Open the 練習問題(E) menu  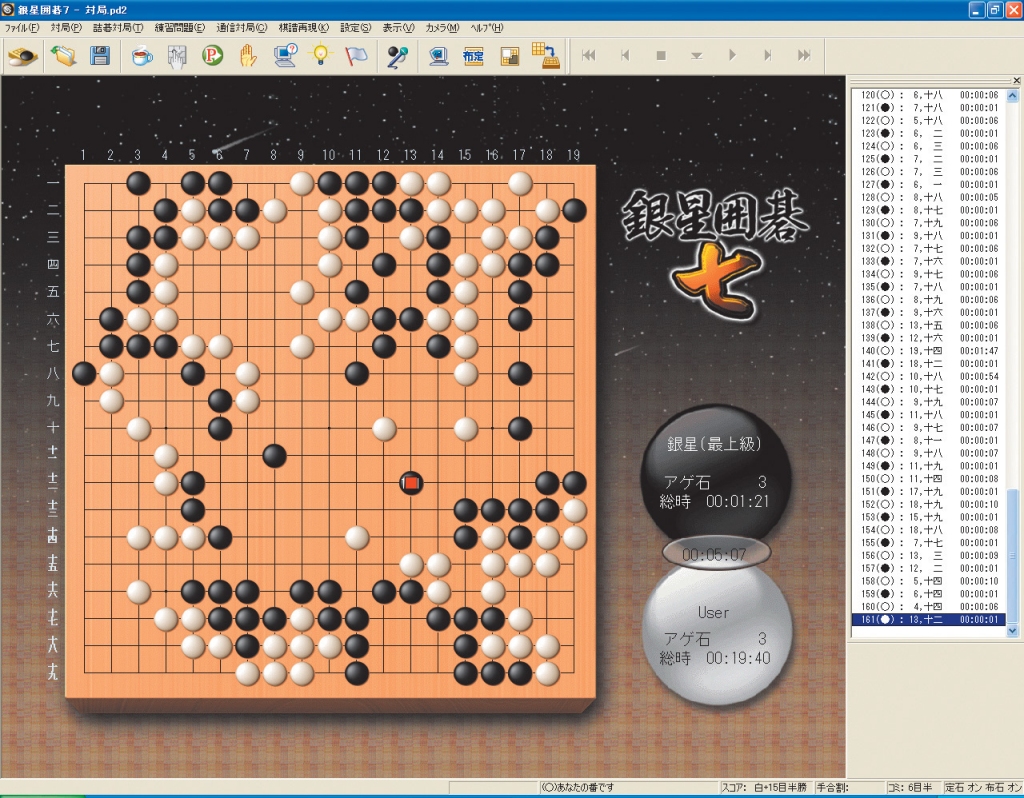(180, 27)
